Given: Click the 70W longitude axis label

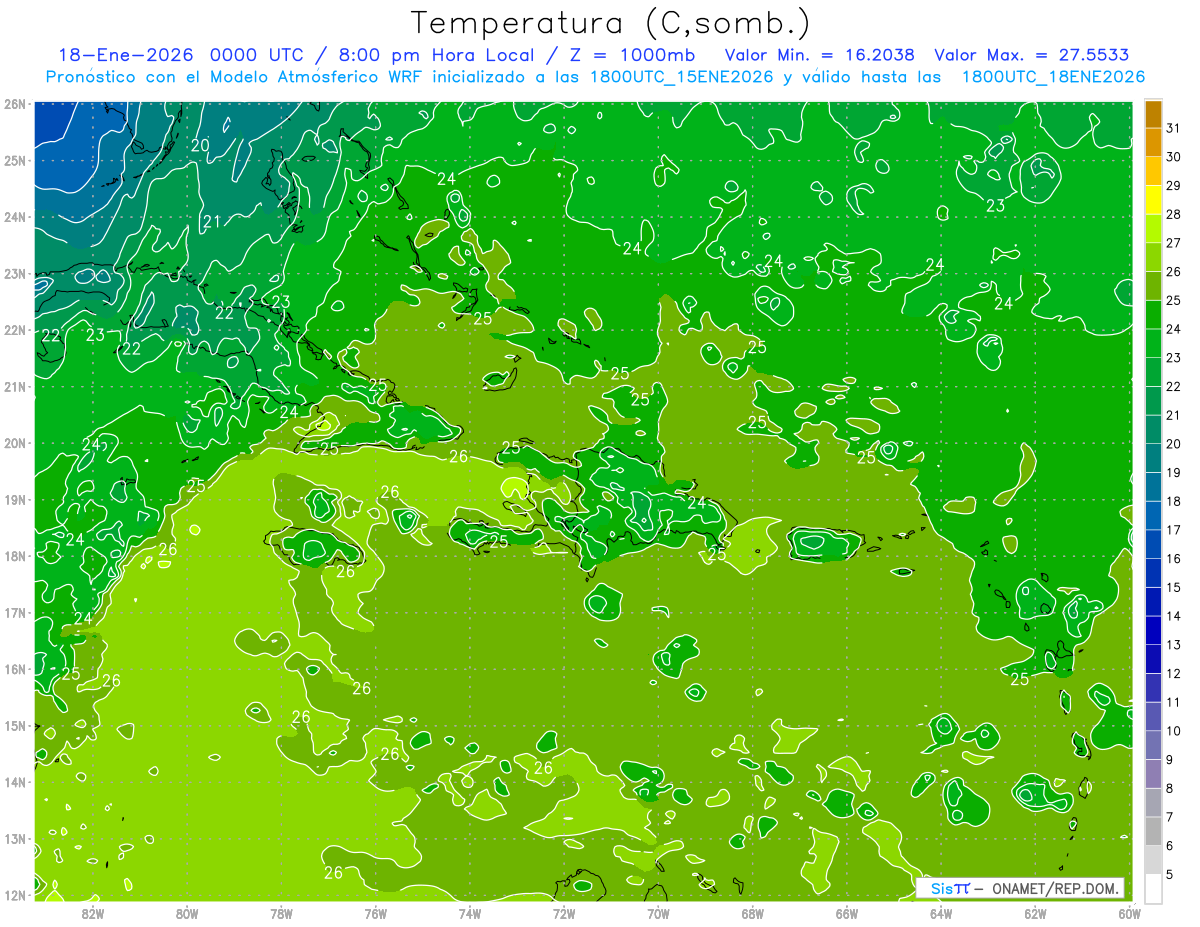Looking at the screenshot, I should (x=658, y=912).
